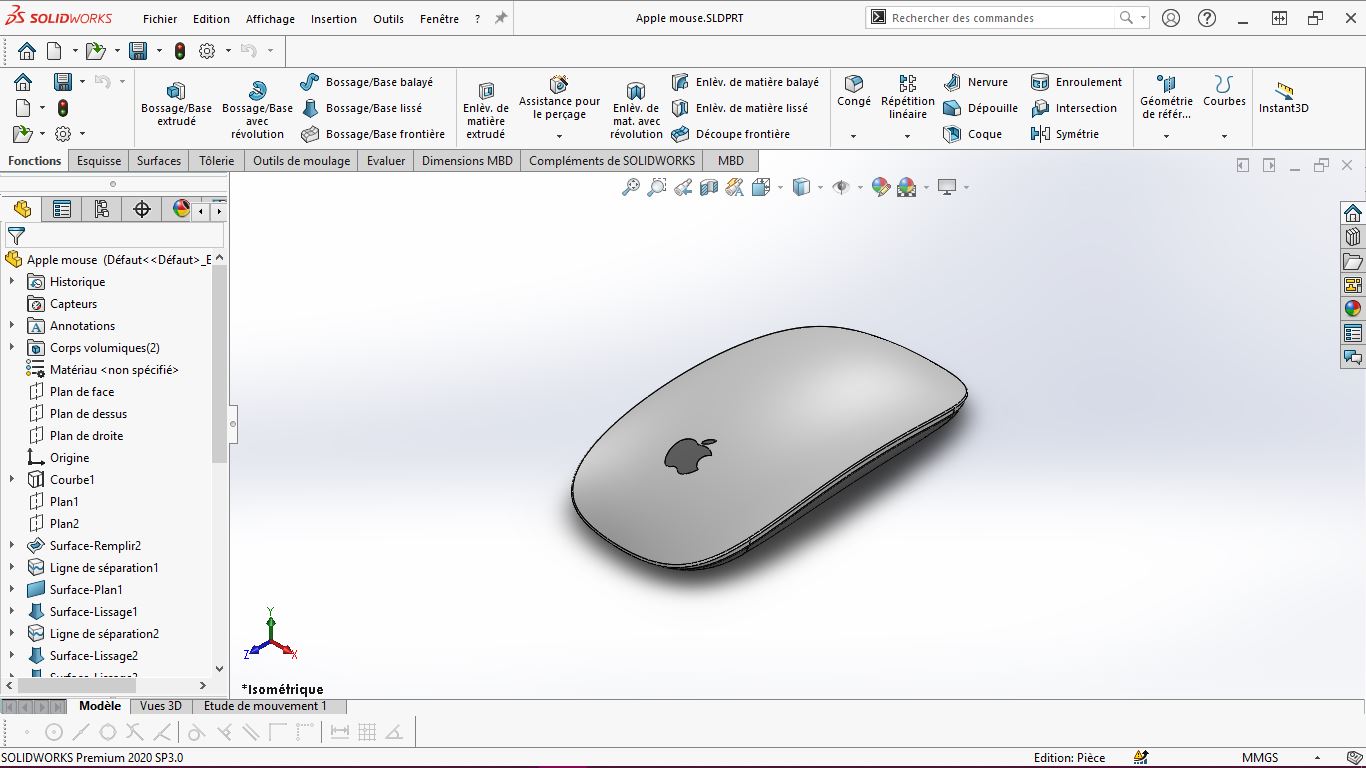Switch to the Esquisse tab
This screenshot has height=768, width=1366.
coord(99,160)
